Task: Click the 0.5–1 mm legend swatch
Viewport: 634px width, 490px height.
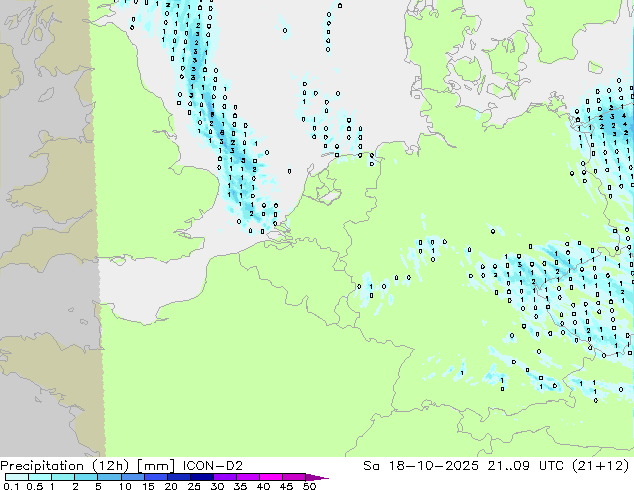Action: (40, 477)
